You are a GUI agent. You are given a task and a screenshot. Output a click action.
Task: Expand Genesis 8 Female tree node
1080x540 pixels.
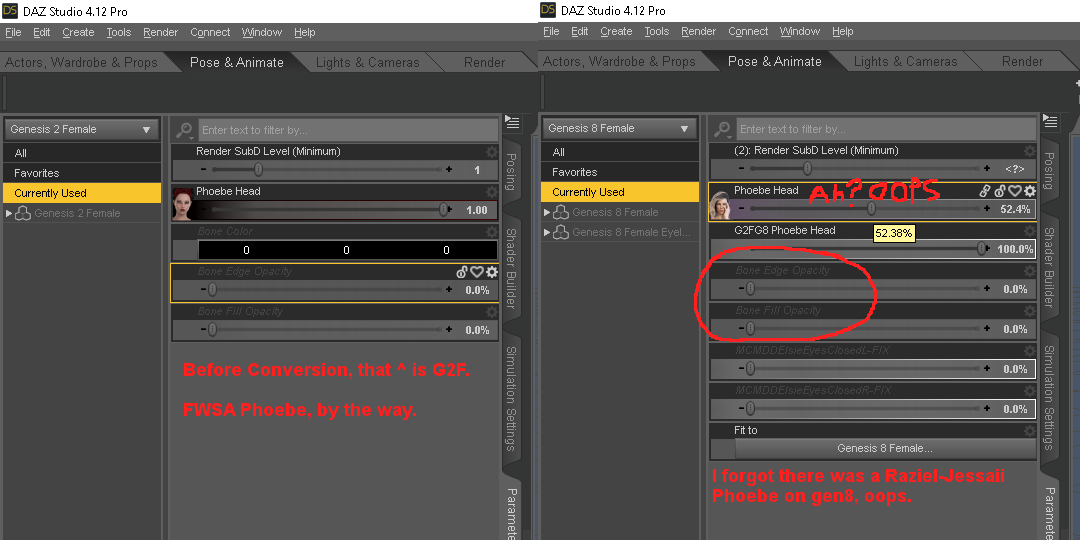pos(547,212)
